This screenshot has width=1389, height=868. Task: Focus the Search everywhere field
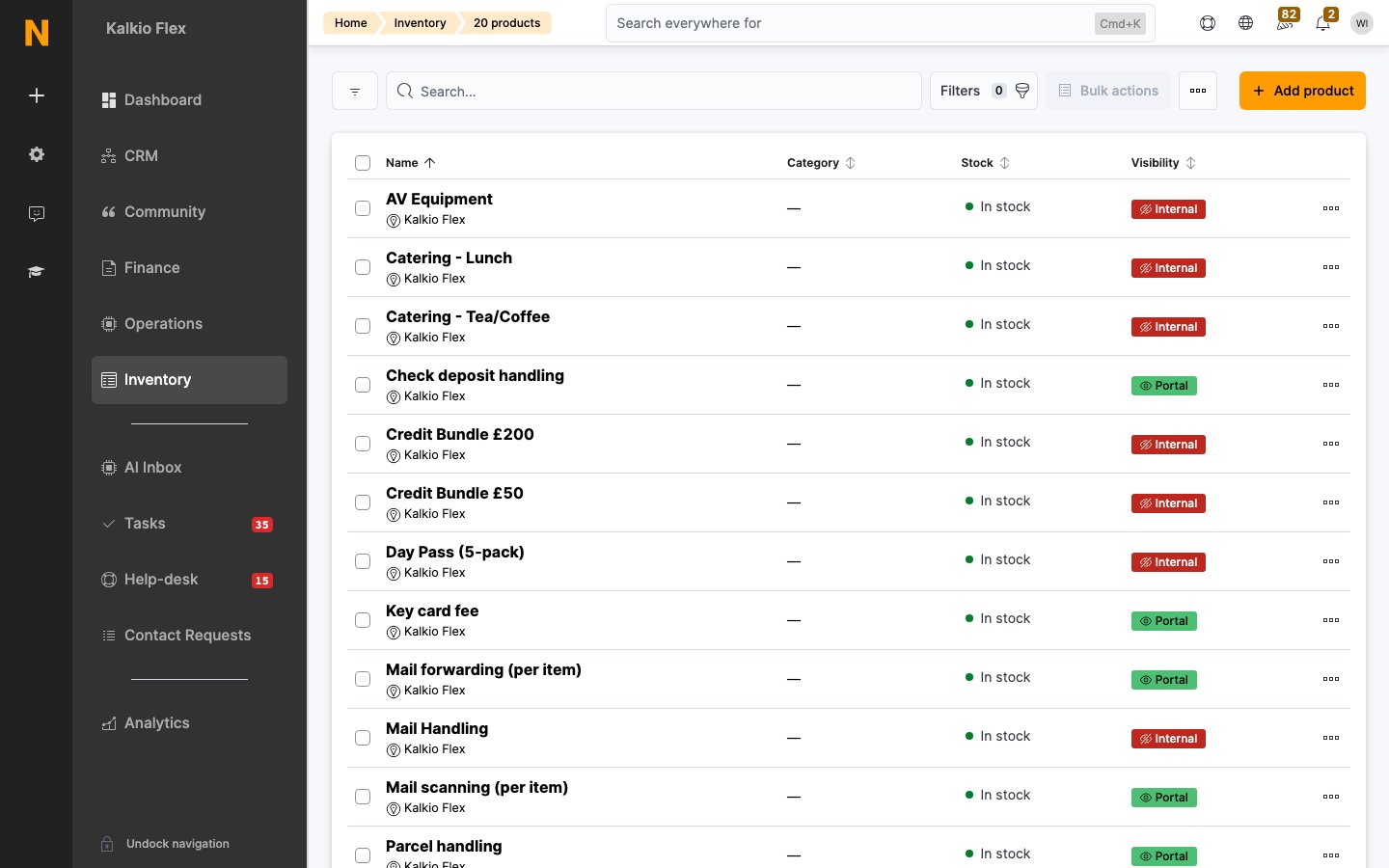pyautogui.click(x=880, y=23)
